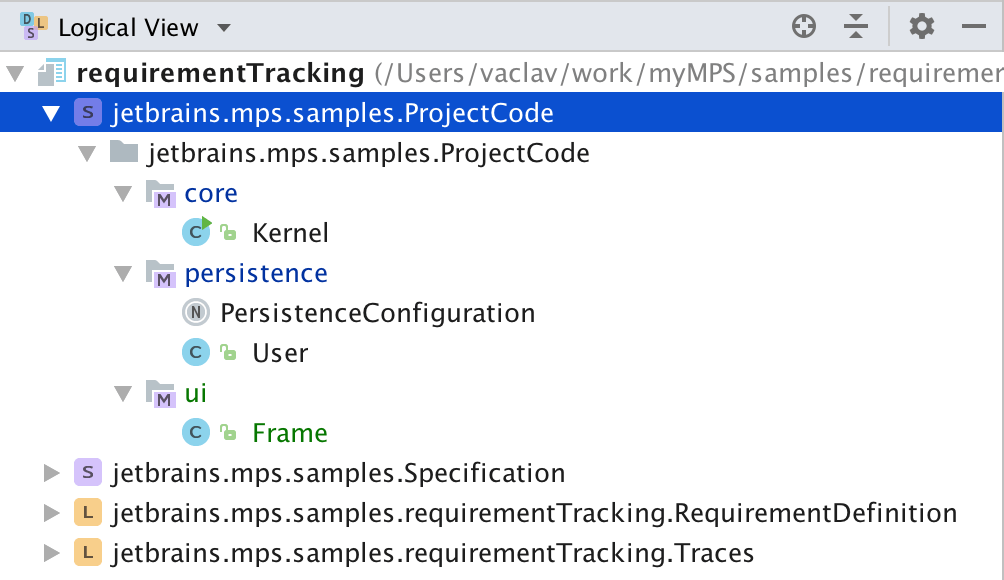This screenshot has height=580, width=1004.
Task: Collapse the requirementTracking project root
Action: pos(15,73)
